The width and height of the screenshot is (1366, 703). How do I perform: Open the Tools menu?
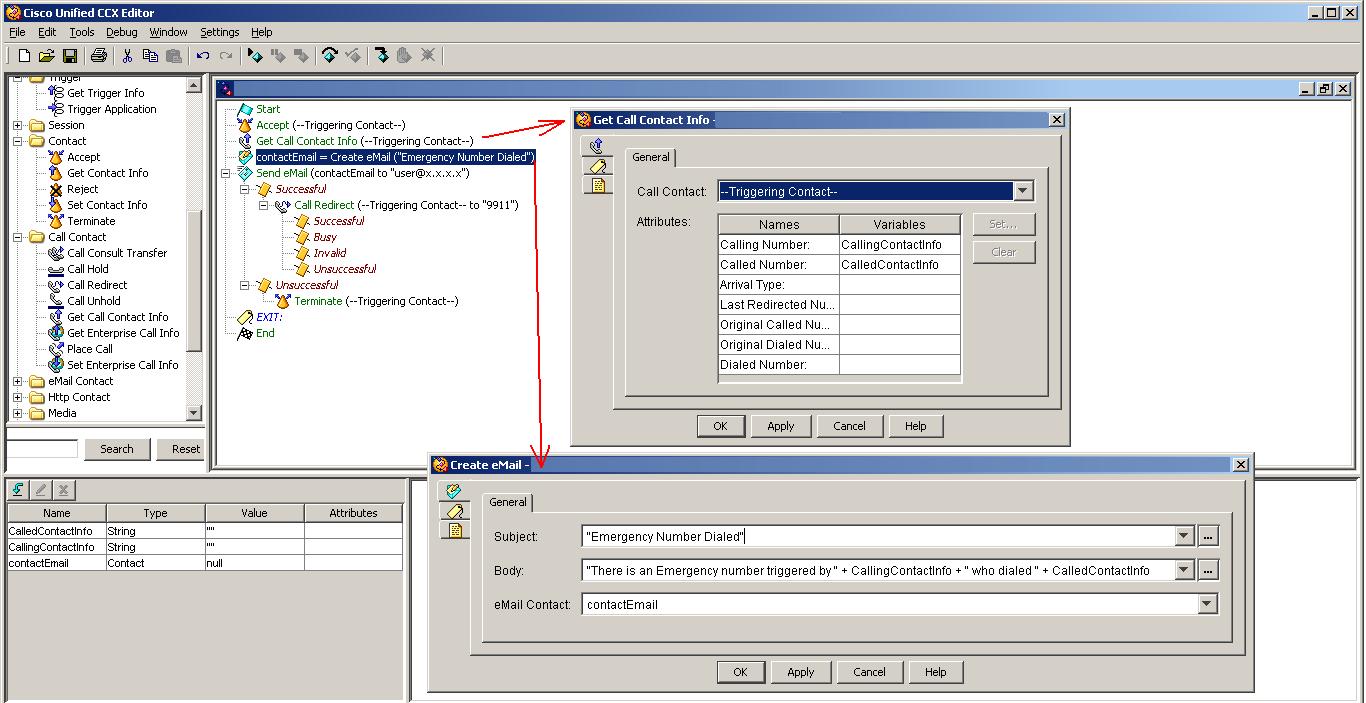click(x=81, y=32)
